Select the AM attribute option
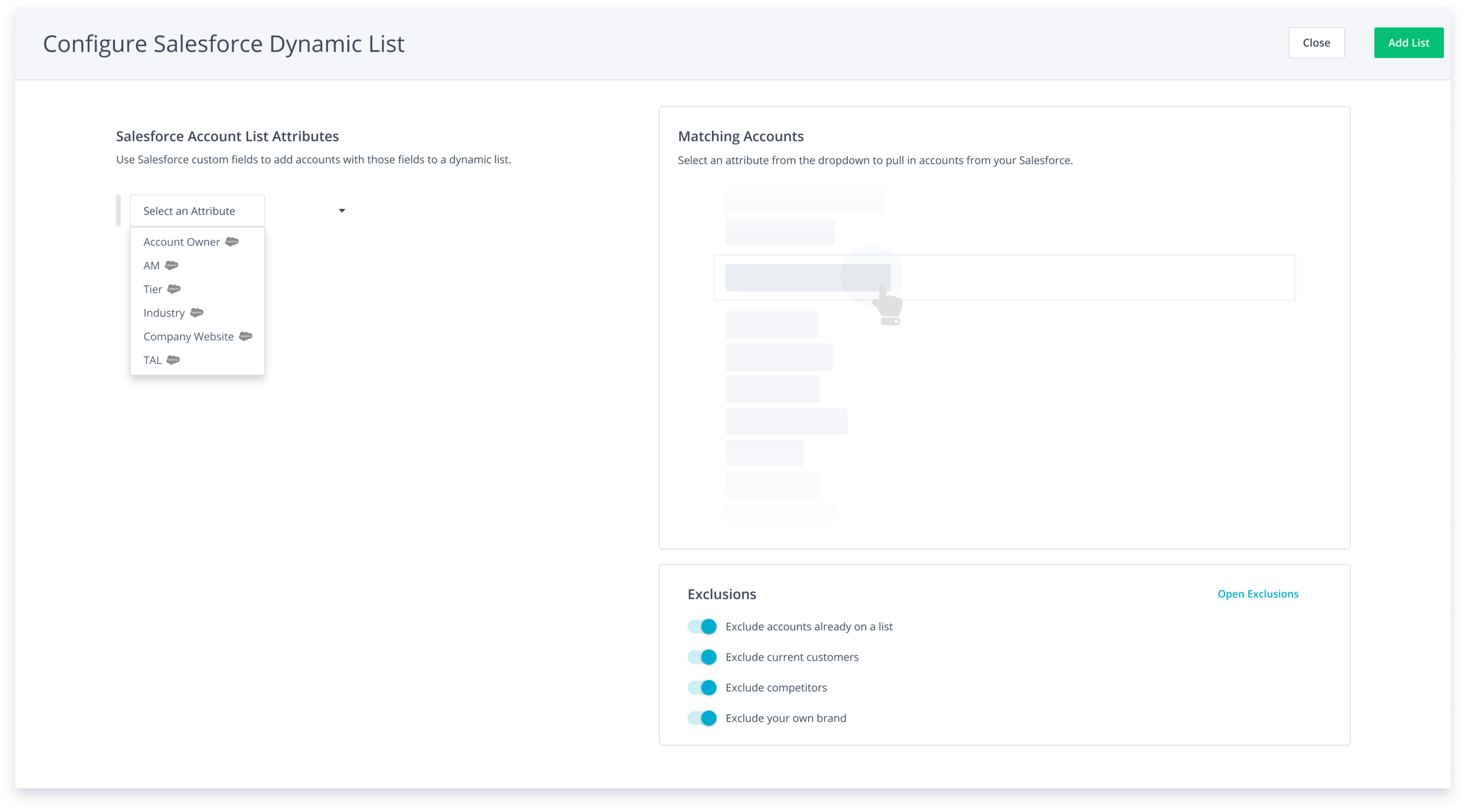The height and width of the screenshot is (812, 1466). pos(197,266)
